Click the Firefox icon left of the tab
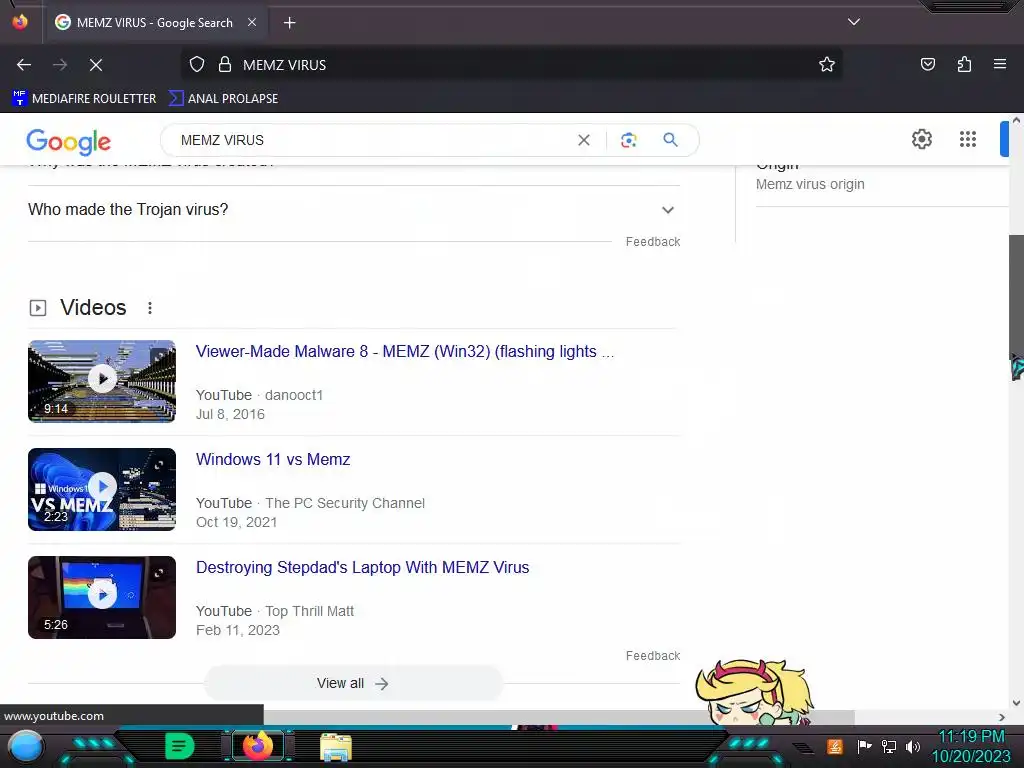Viewport: 1024px width, 768px height. click(20, 22)
